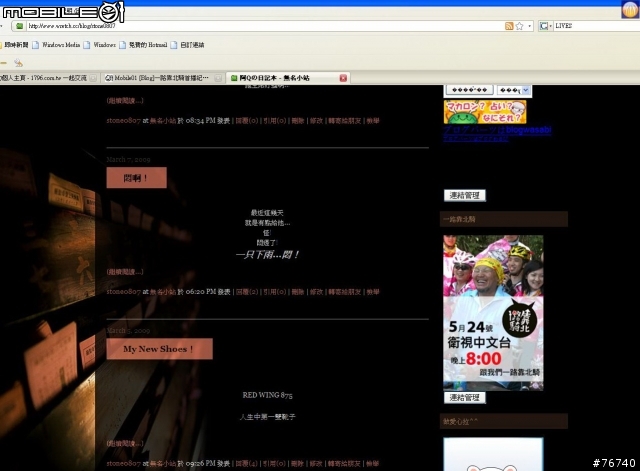Open the 自訂連結 bookmark
640x471 pixels.
coord(192,45)
